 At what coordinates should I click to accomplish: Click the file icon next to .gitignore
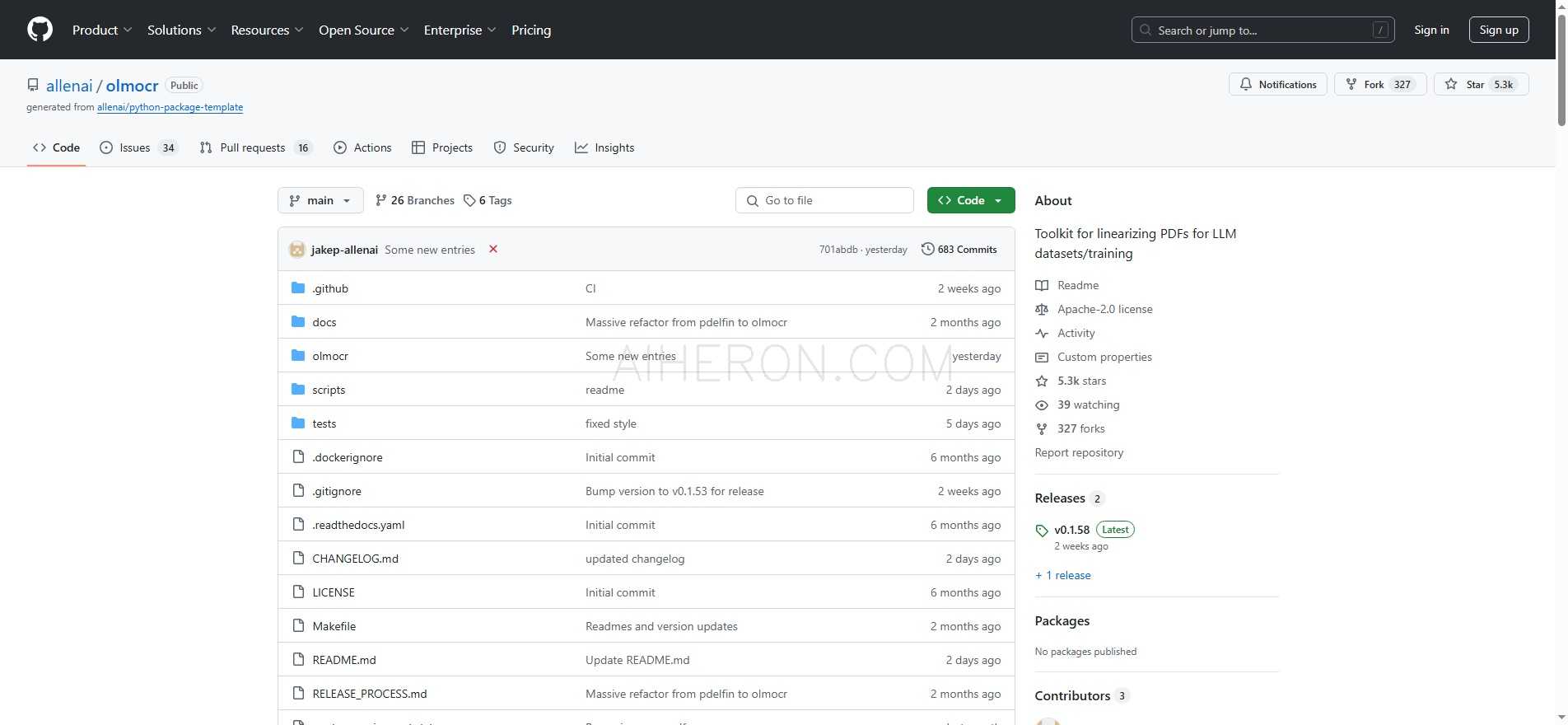(298, 491)
